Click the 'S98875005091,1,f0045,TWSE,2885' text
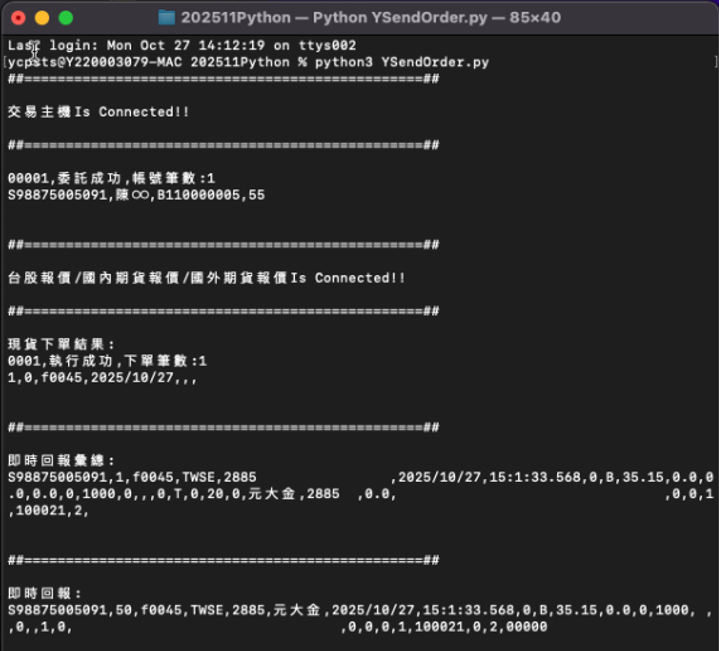The height and width of the screenshot is (651, 719). (x=132, y=477)
